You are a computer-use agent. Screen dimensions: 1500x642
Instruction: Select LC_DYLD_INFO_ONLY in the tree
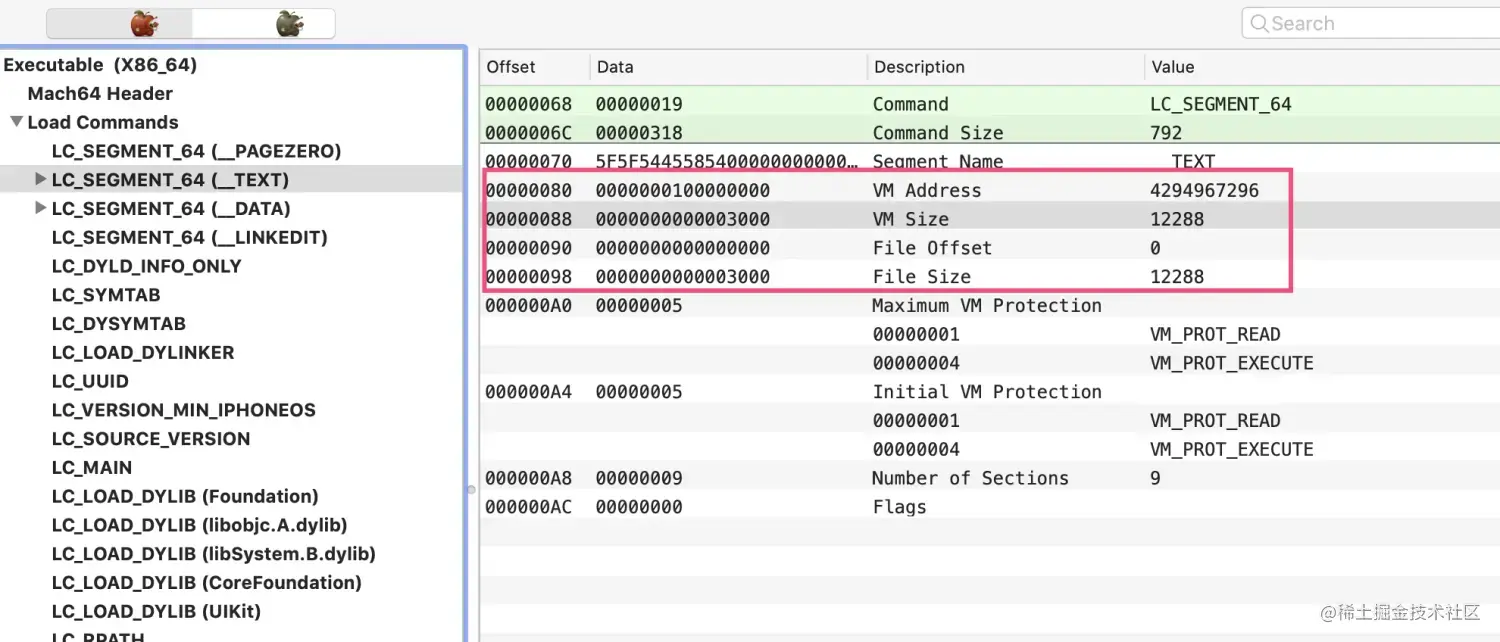click(x=146, y=266)
